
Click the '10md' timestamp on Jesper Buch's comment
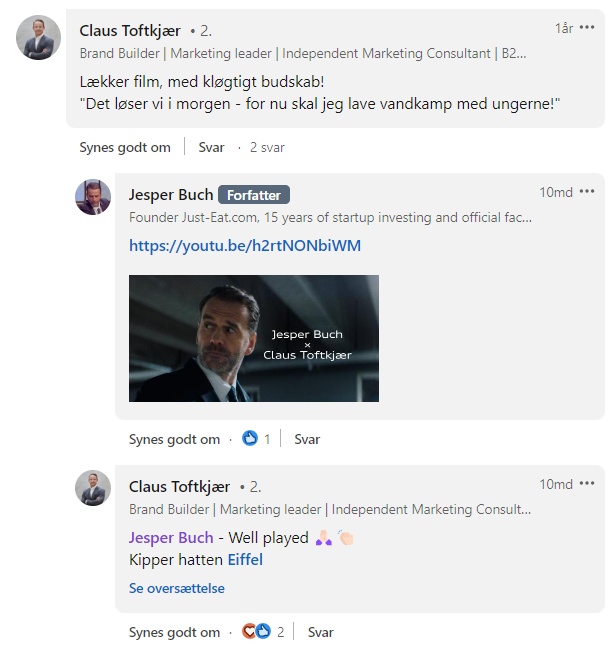556,192
